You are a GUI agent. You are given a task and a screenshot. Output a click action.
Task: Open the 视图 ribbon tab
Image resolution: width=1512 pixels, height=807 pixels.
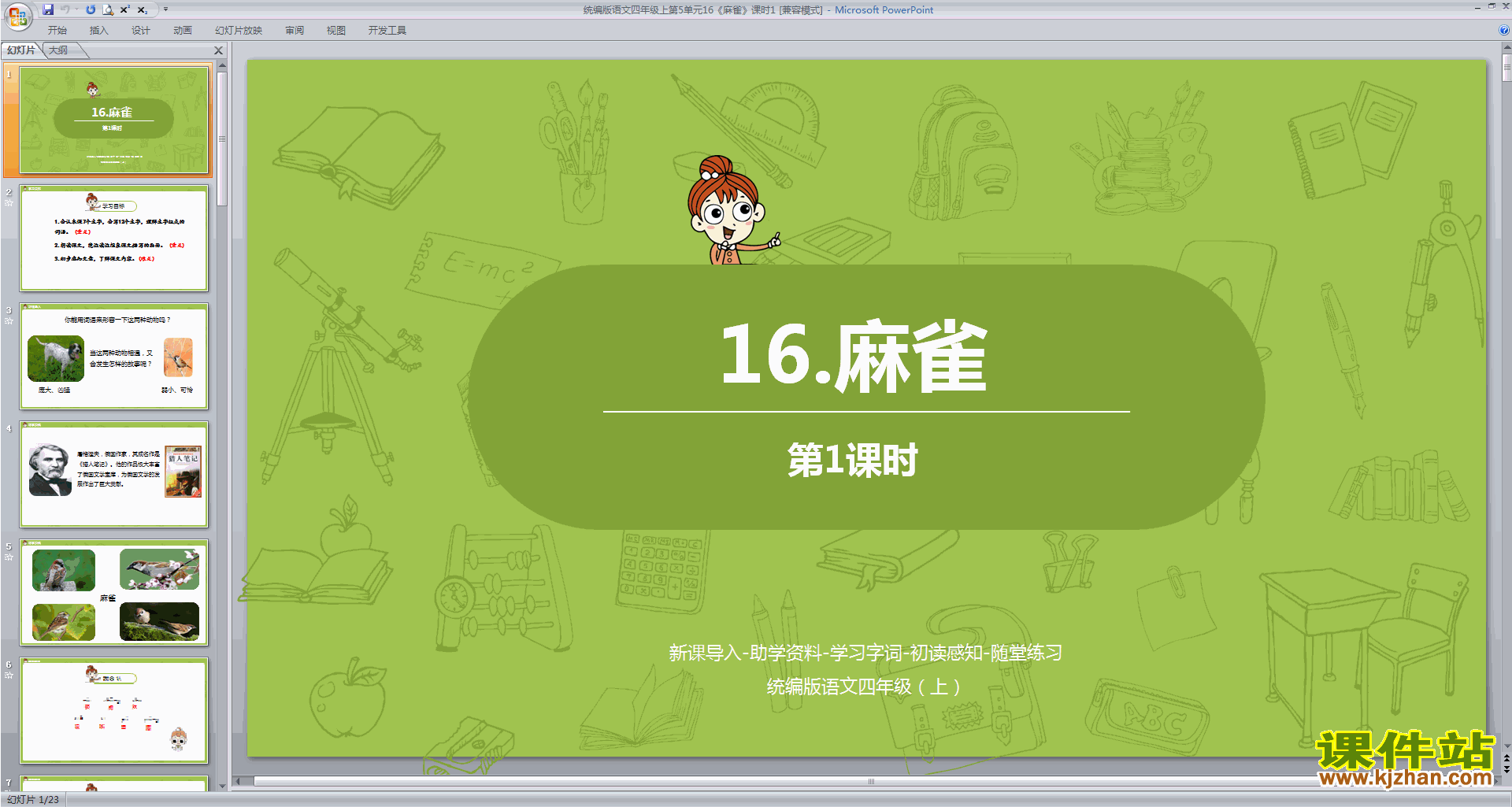click(336, 30)
